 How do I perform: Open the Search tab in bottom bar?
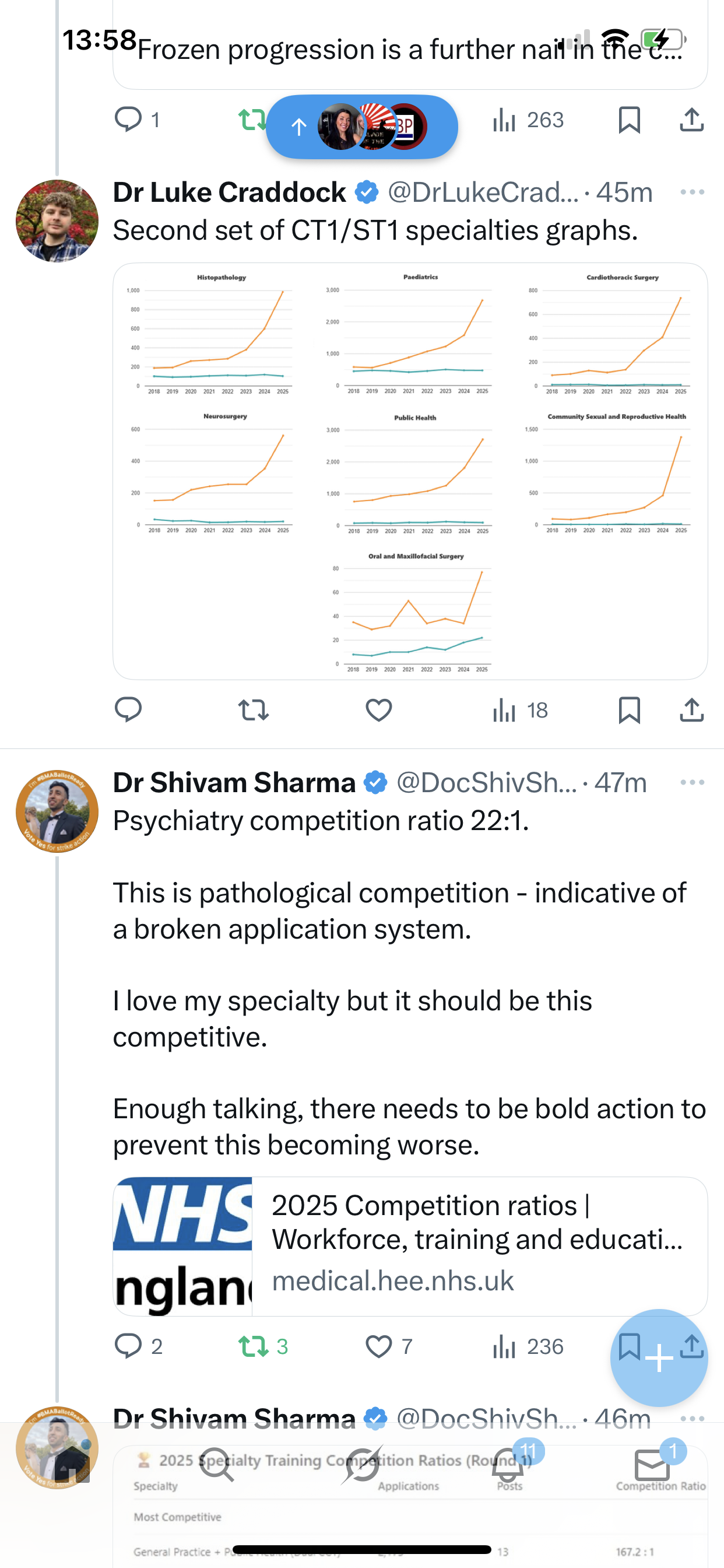217,1465
